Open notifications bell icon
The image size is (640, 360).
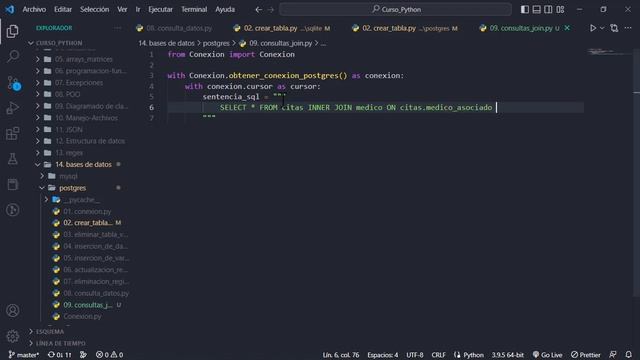(629, 355)
